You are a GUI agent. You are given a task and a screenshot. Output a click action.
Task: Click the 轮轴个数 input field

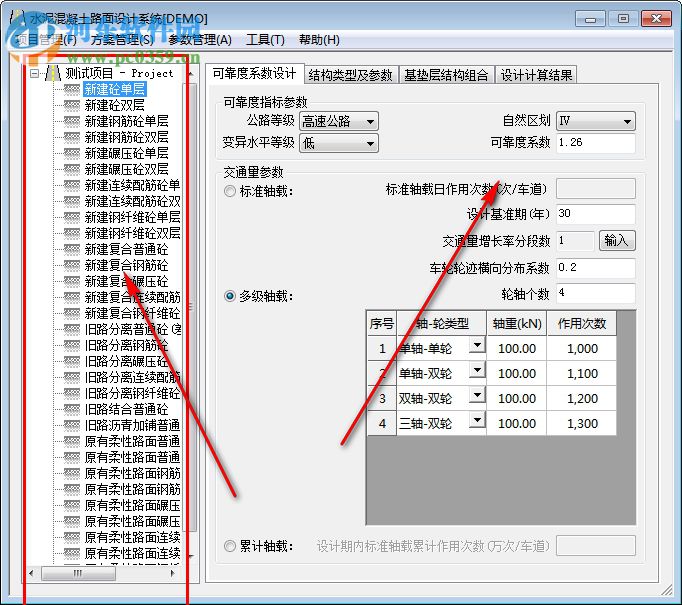click(595, 293)
